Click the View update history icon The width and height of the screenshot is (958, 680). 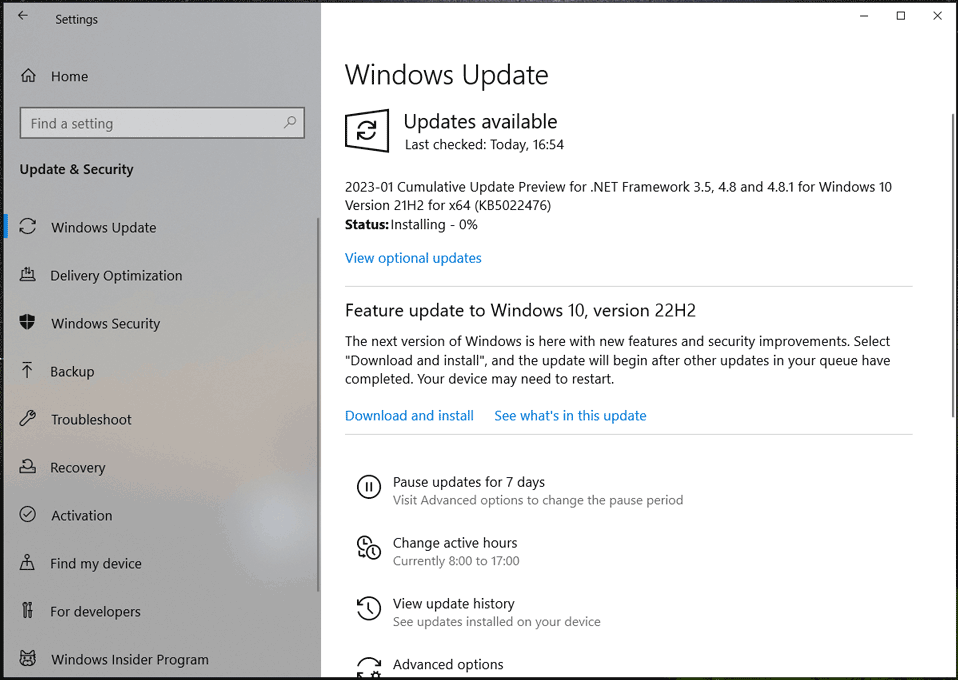pos(368,609)
